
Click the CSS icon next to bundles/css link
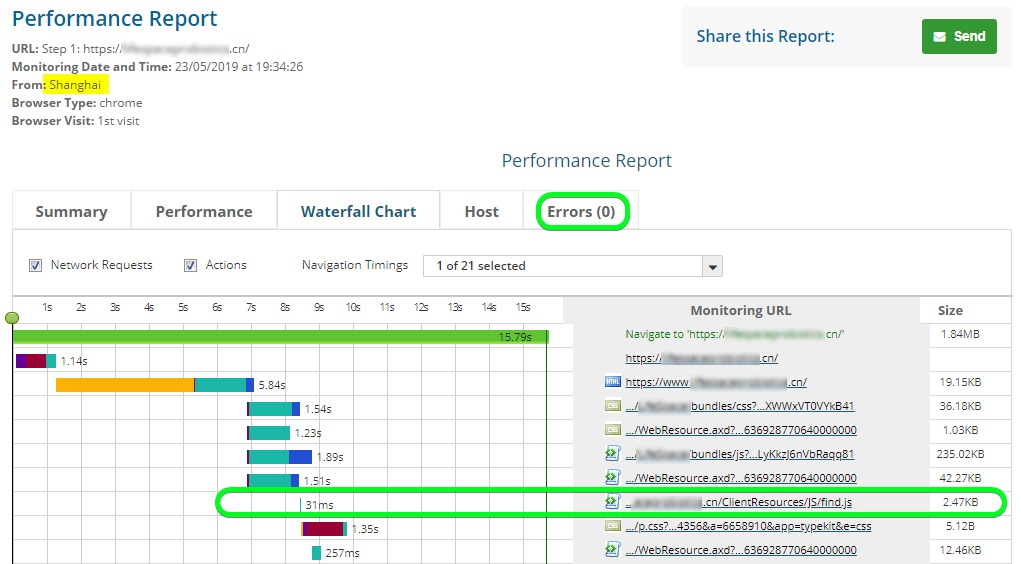pyautogui.click(x=613, y=406)
